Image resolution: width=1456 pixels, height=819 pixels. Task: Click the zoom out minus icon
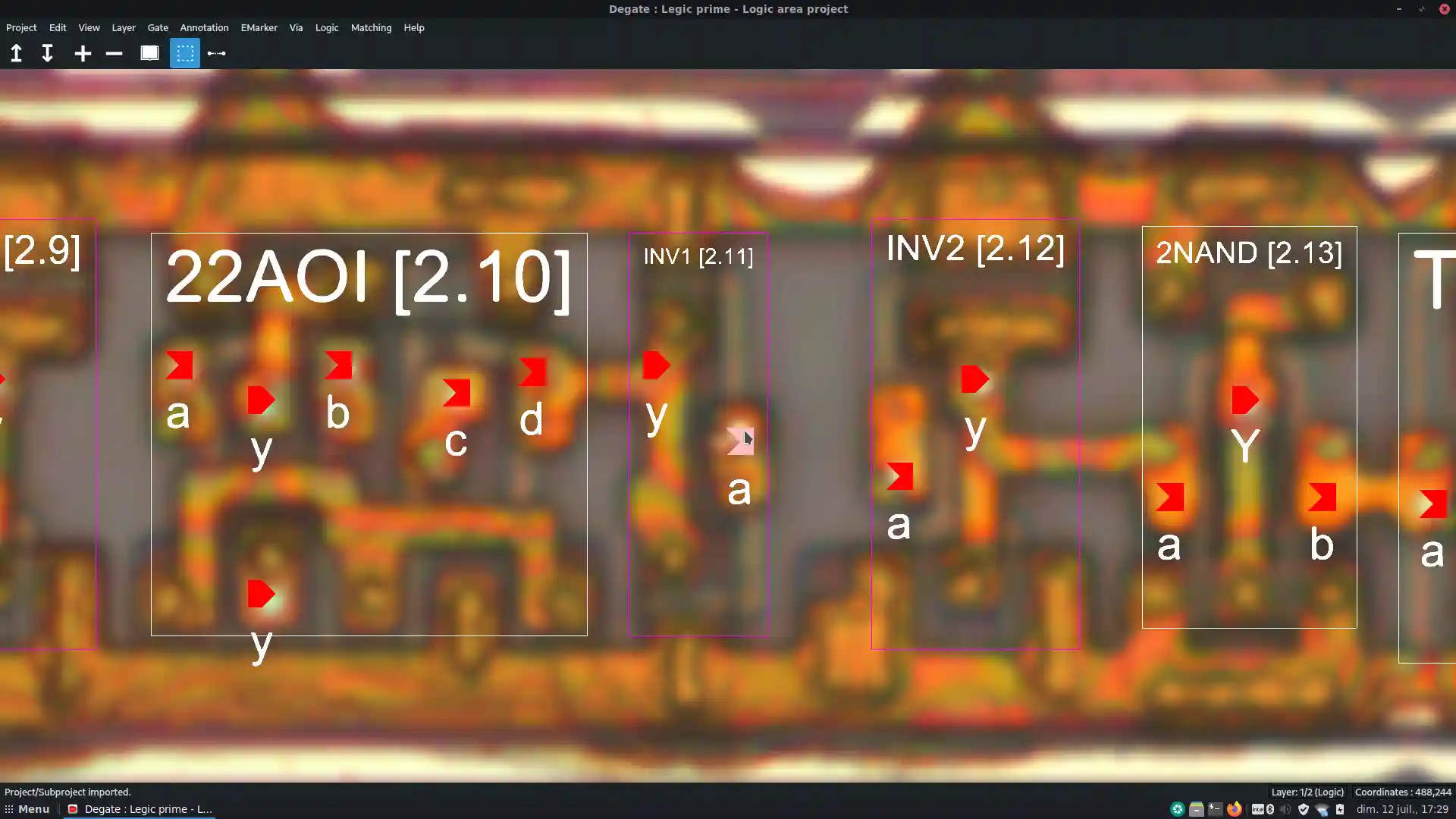[x=114, y=53]
